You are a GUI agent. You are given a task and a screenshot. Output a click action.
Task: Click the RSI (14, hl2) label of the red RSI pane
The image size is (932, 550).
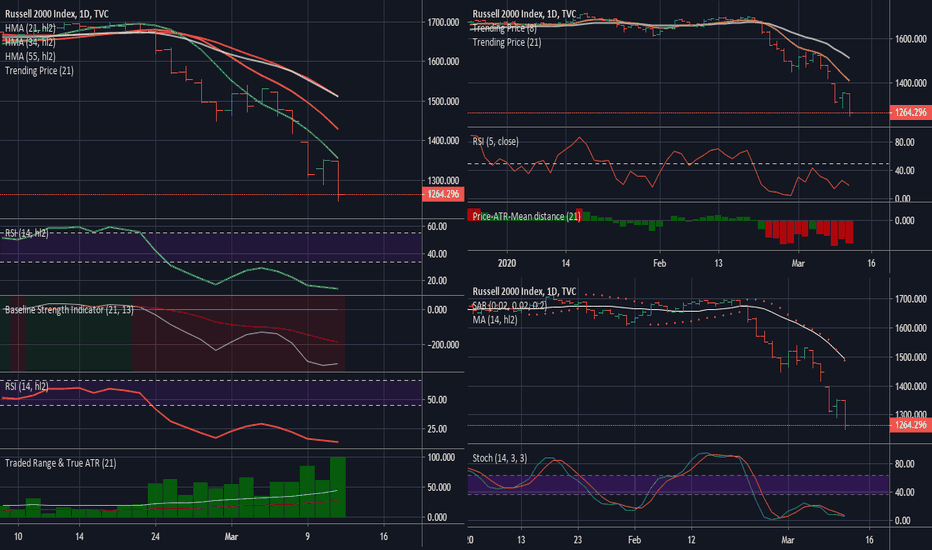[27, 386]
